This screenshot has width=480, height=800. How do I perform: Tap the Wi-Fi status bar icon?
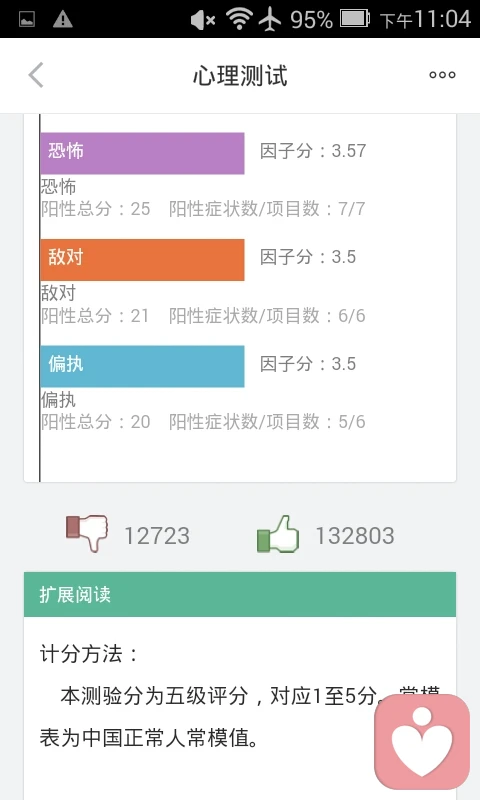239,19
